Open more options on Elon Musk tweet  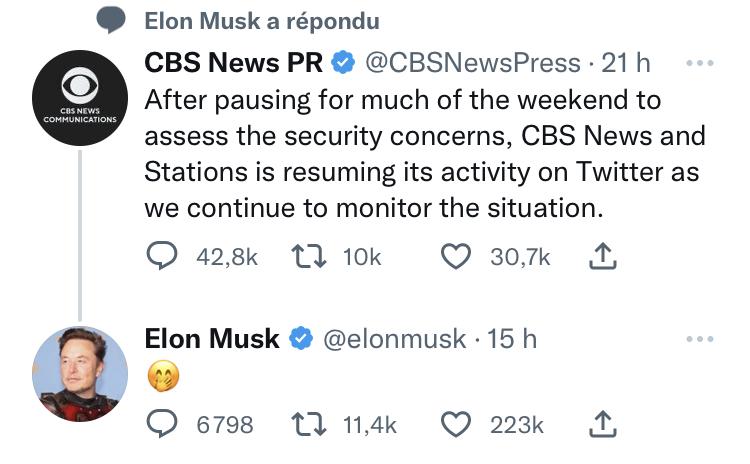[x=700, y=339]
